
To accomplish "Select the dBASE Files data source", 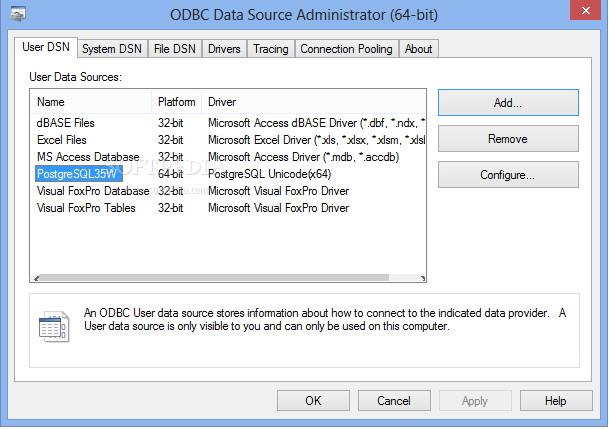I will (x=65, y=123).
